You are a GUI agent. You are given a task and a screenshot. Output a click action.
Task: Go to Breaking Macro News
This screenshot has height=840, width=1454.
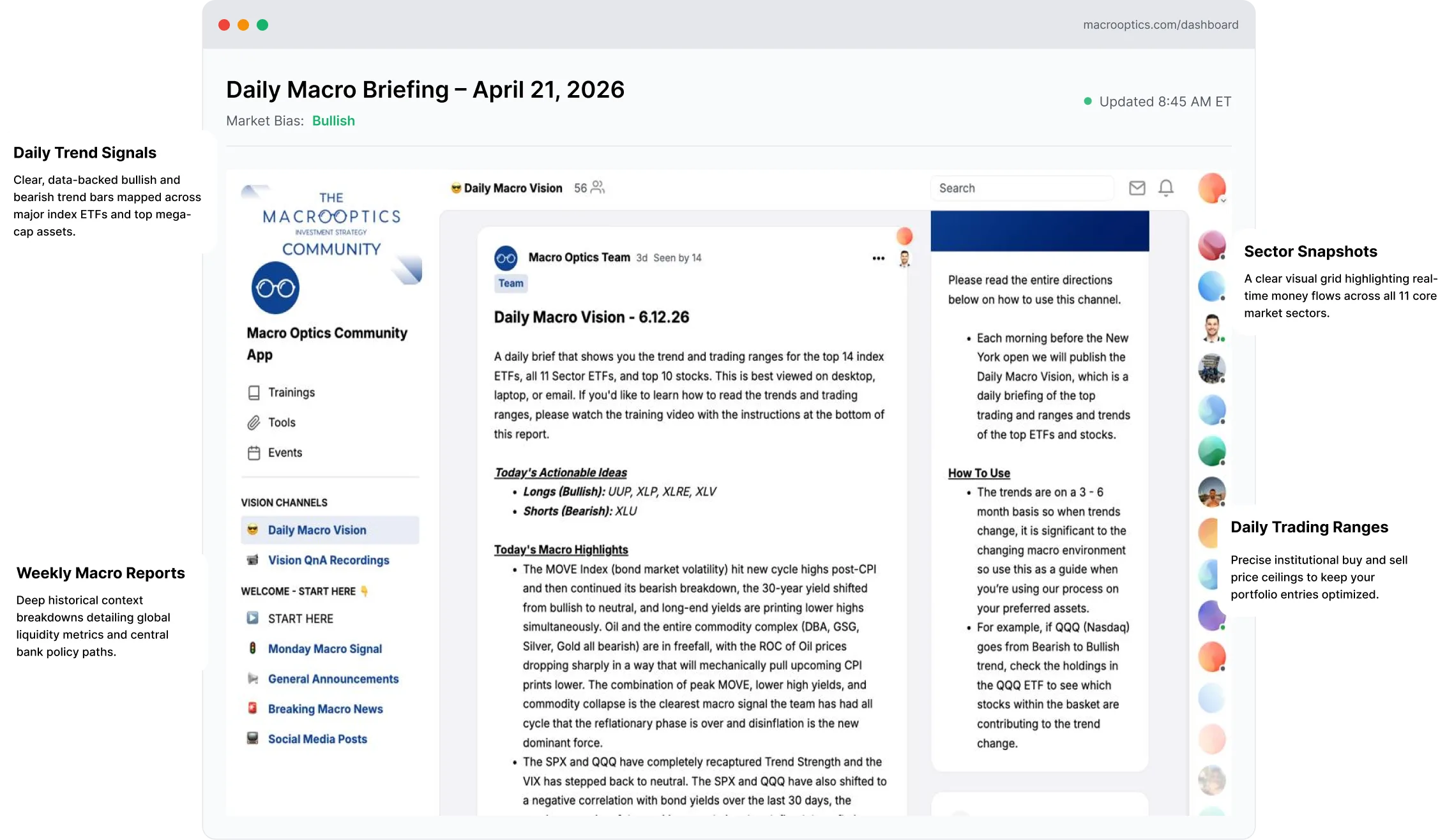325,709
